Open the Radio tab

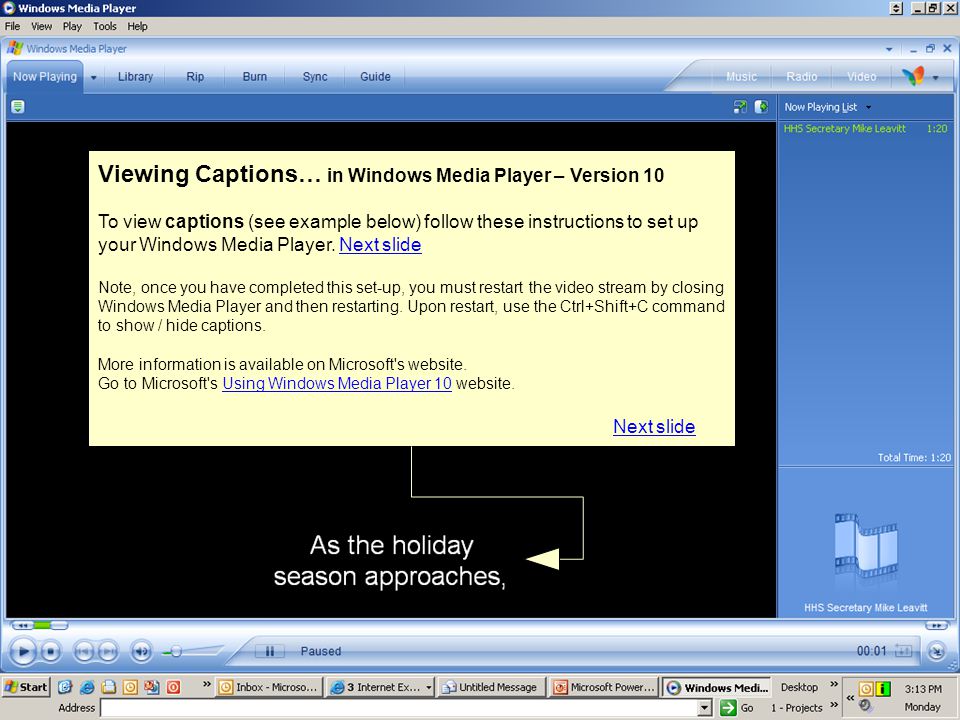pyautogui.click(x=801, y=77)
